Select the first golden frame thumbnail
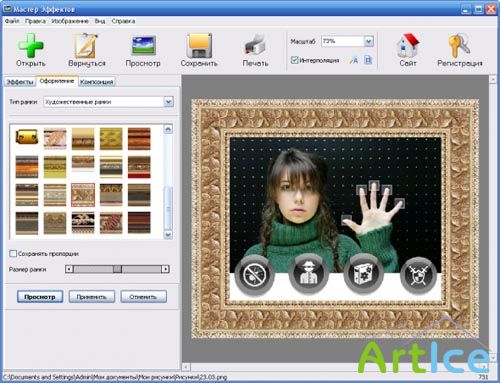 click(27, 137)
